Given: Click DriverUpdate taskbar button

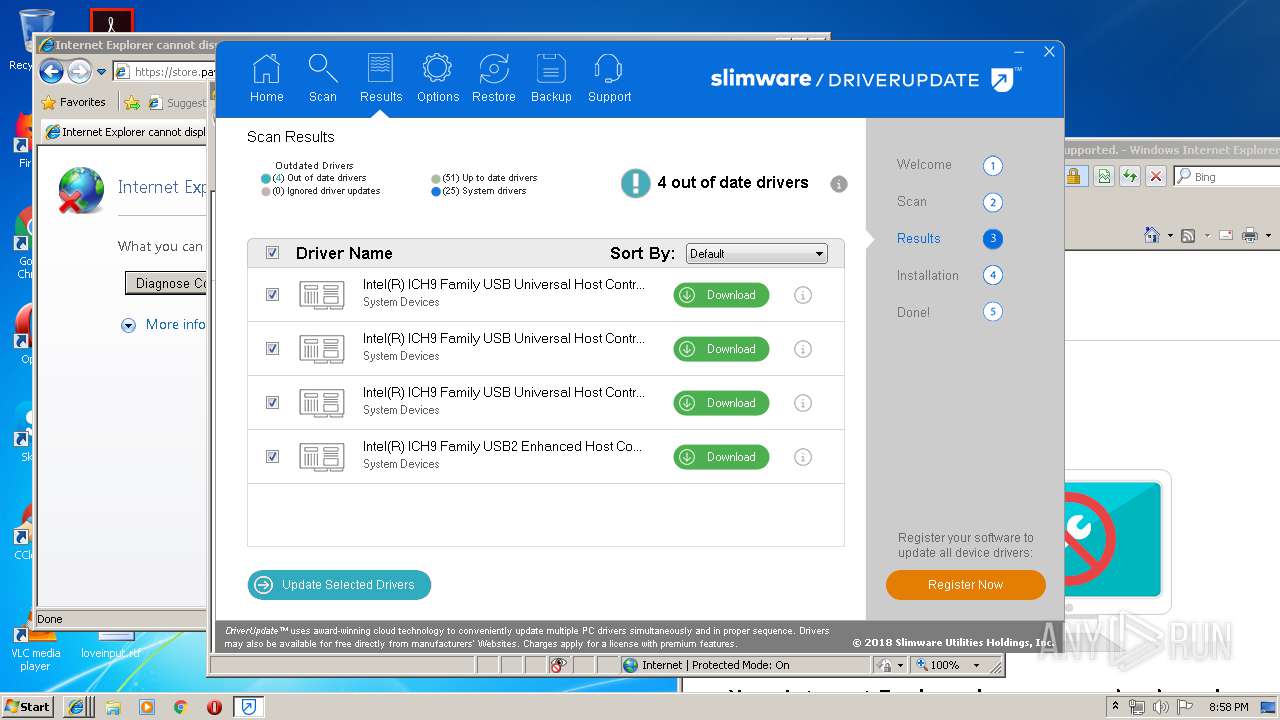Looking at the screenshot, I should (249, 707).
